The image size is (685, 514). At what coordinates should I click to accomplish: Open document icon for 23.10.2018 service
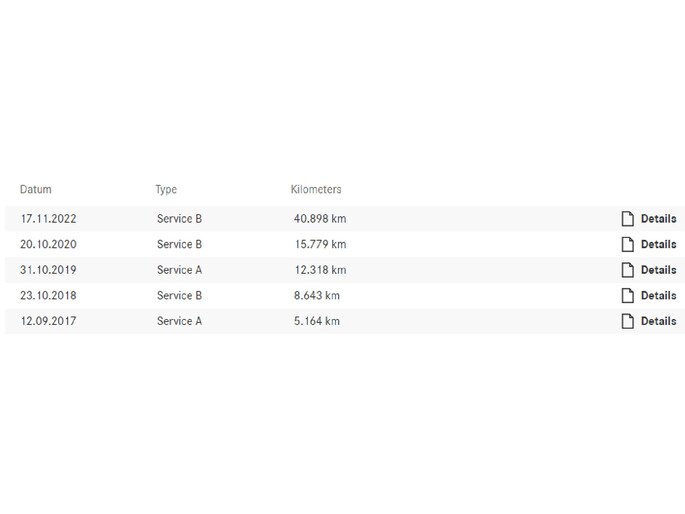(x=627, y=296)
